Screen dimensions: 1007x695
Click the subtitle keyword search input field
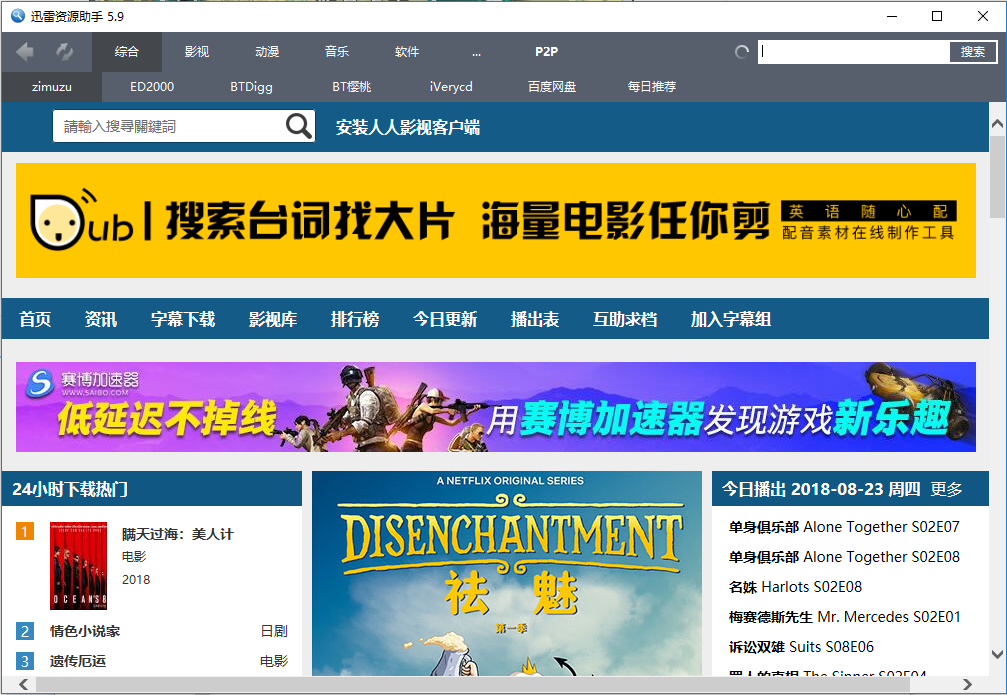click(170, 127)
